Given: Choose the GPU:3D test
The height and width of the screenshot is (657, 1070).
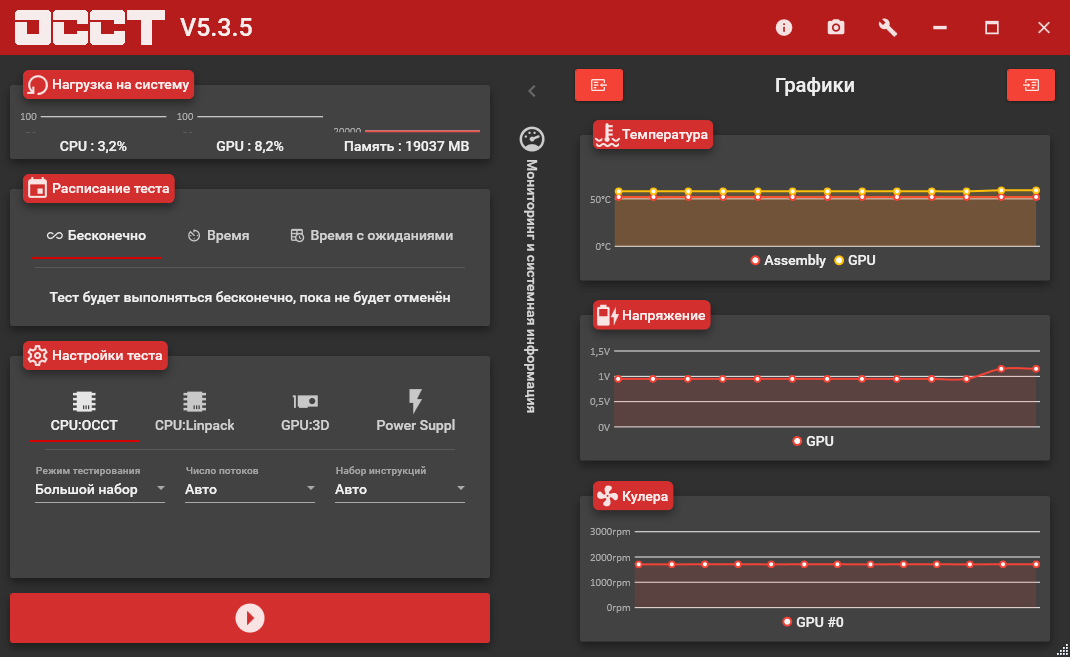Looking at the screenshot, I should [x=305, y=412].
